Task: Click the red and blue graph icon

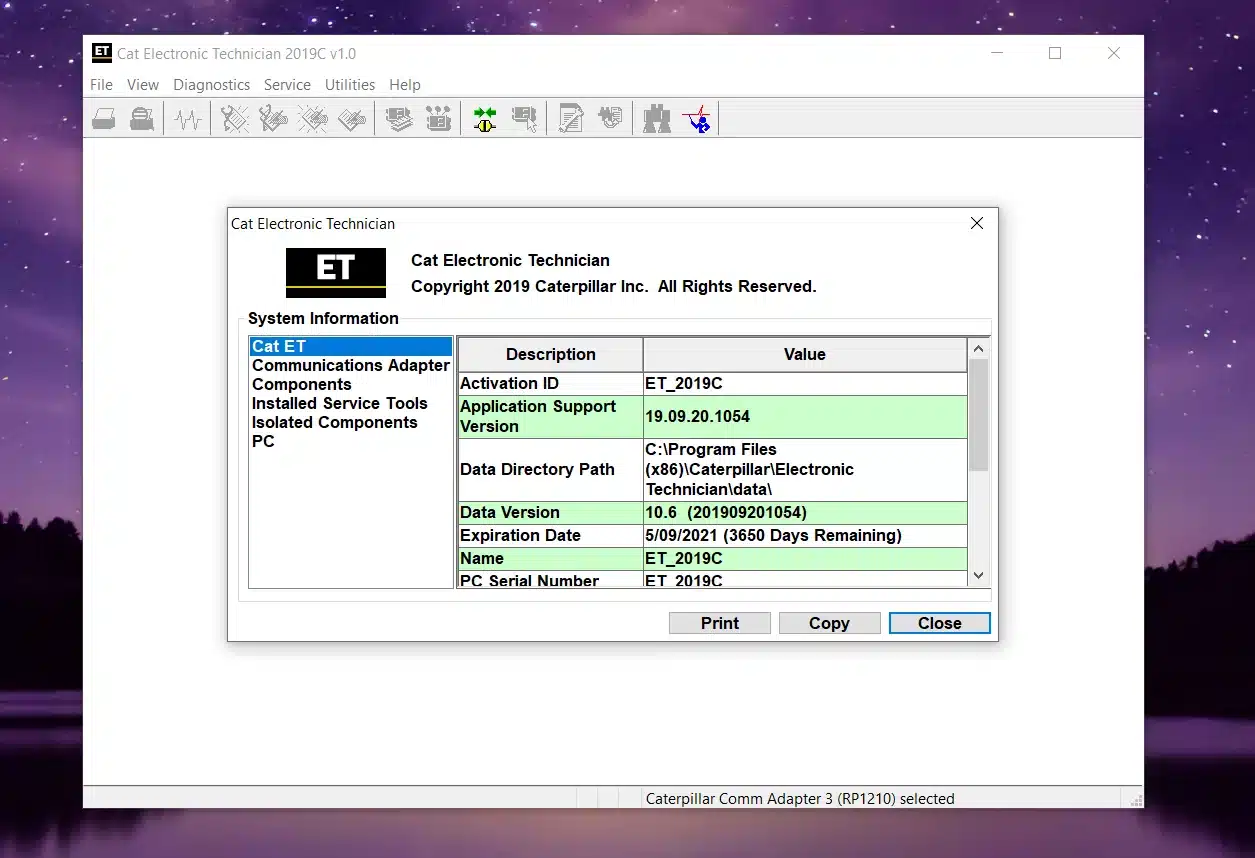Action: pos(696,120)
